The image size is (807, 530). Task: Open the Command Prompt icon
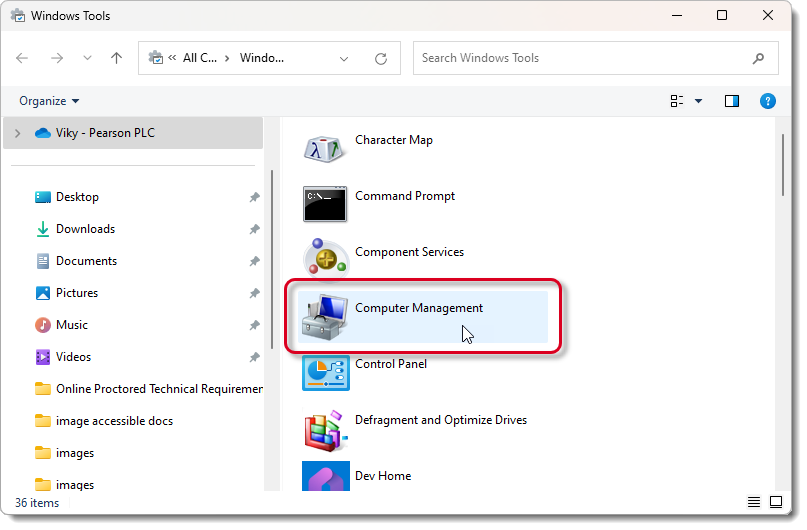click(327, 205)
